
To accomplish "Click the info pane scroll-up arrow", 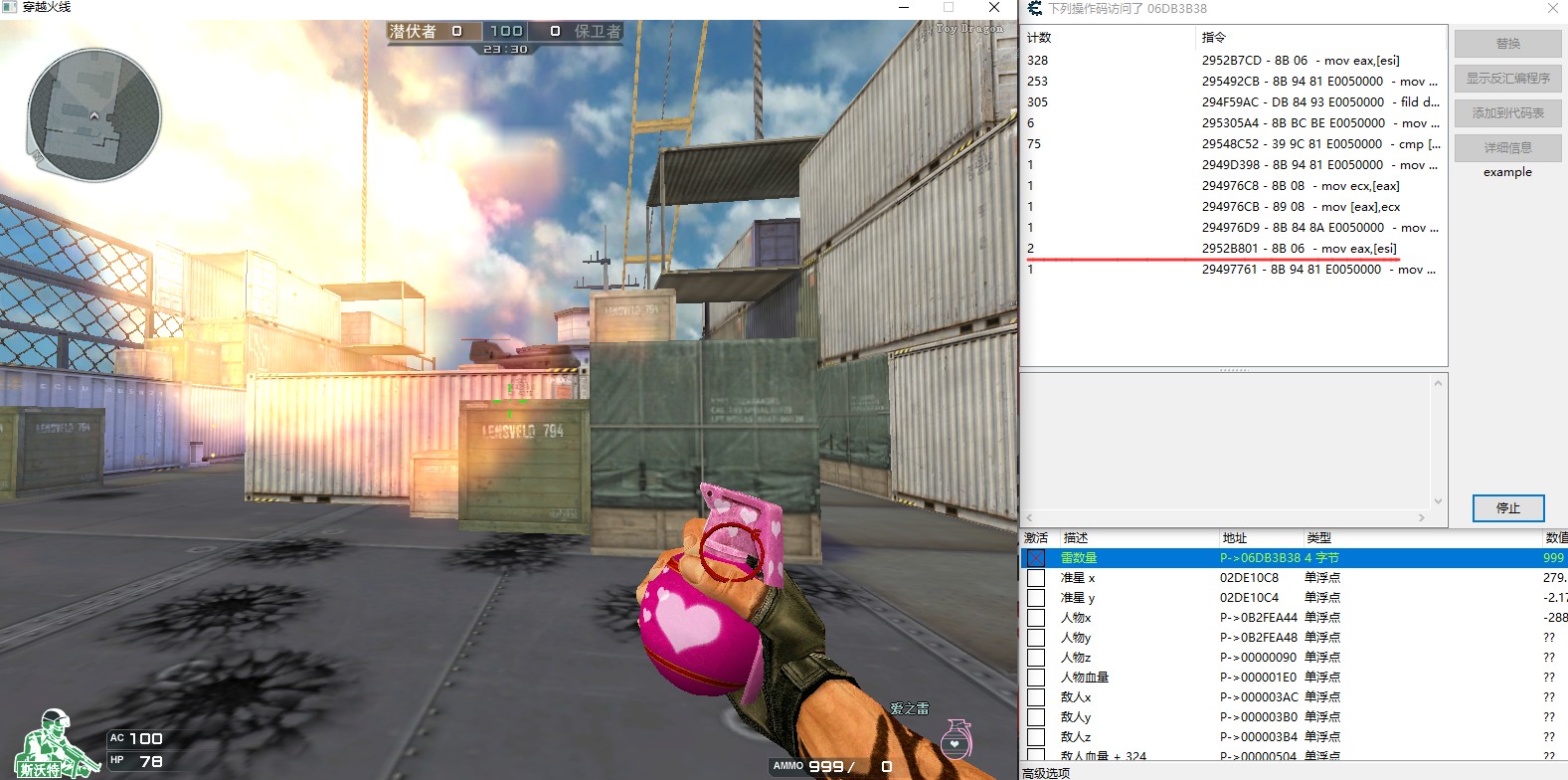I will point(1438,383).
